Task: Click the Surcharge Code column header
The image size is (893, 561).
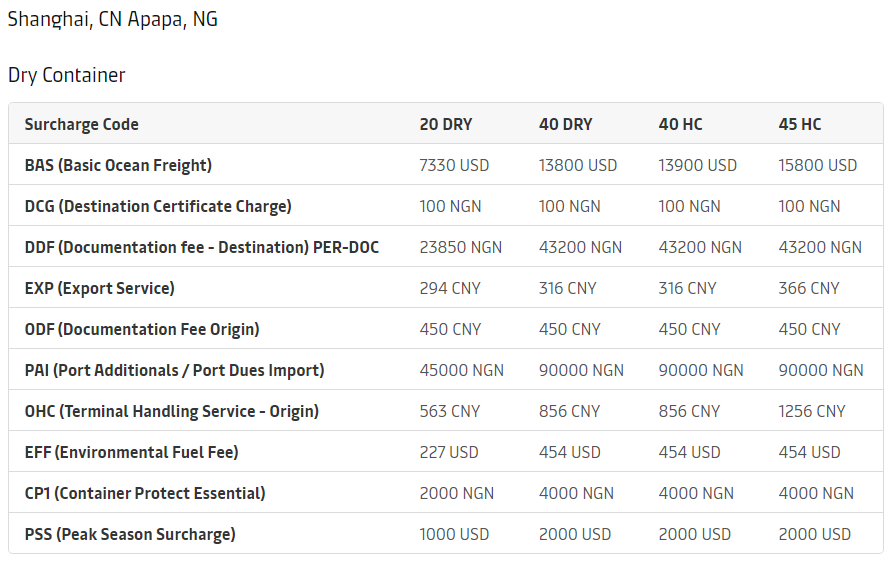Action: pos(82,125)
